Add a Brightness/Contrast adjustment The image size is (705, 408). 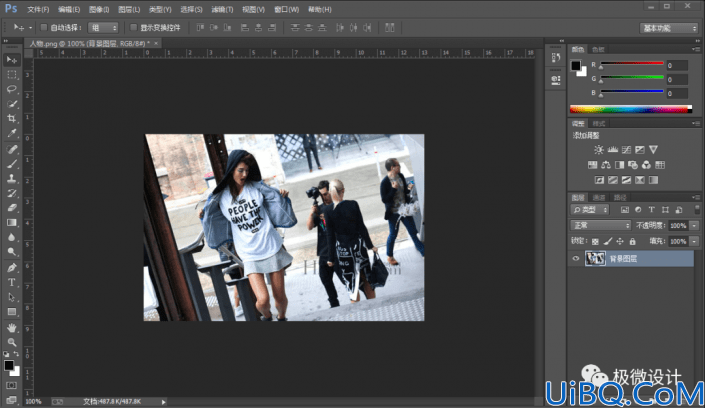tap(598, 150)
